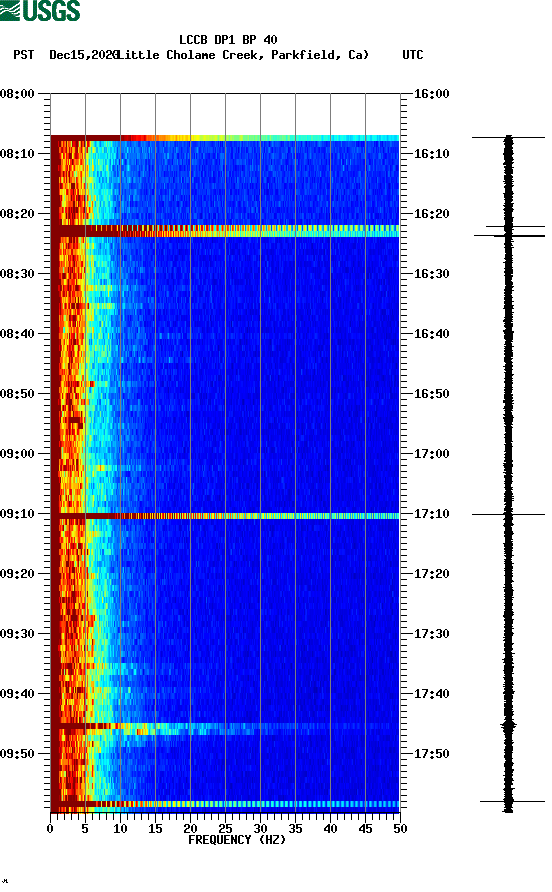Click the 08:20 PST time label
Image resolution: width=552 pixels, height=892 pixels.
point(18,214)
